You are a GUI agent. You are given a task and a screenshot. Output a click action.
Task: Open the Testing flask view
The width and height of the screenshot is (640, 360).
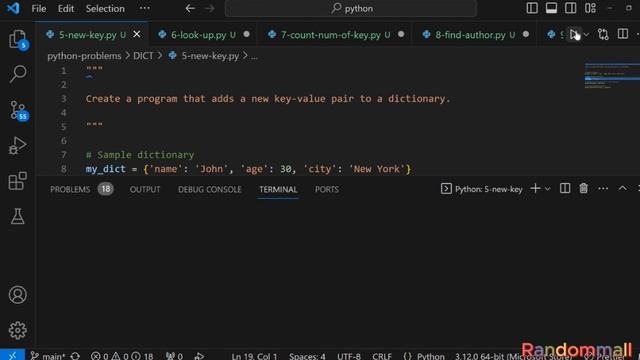point(18,216)
